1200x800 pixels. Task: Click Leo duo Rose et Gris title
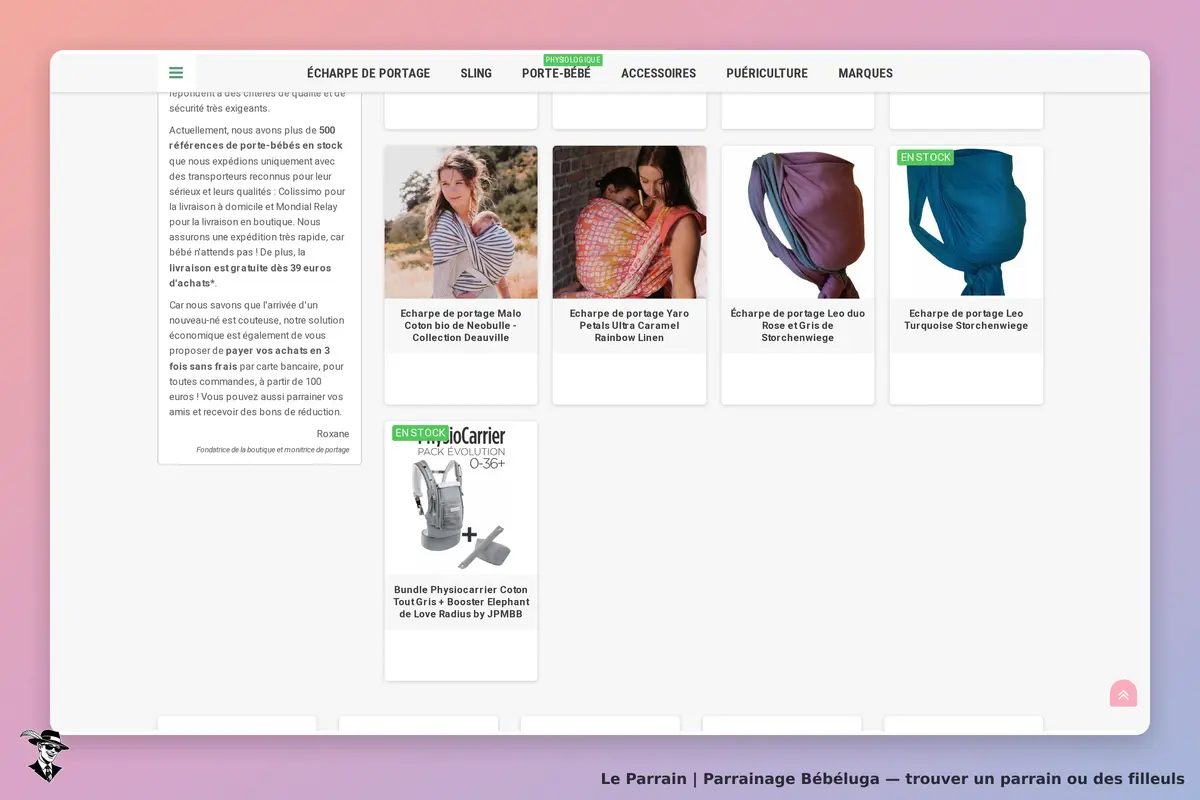click(798, 325)
